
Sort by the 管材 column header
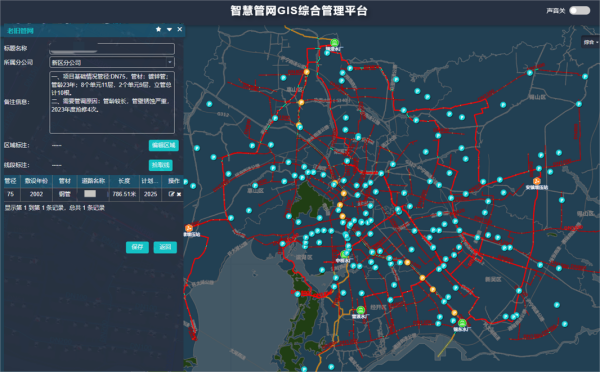click(x=65, y=181)
